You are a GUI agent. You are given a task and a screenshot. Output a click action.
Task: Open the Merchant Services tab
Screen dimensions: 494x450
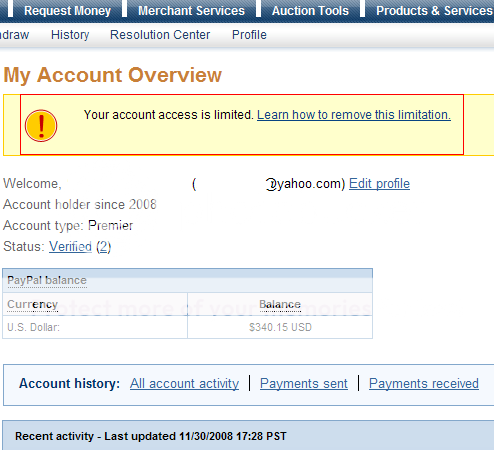click(191, 11)
